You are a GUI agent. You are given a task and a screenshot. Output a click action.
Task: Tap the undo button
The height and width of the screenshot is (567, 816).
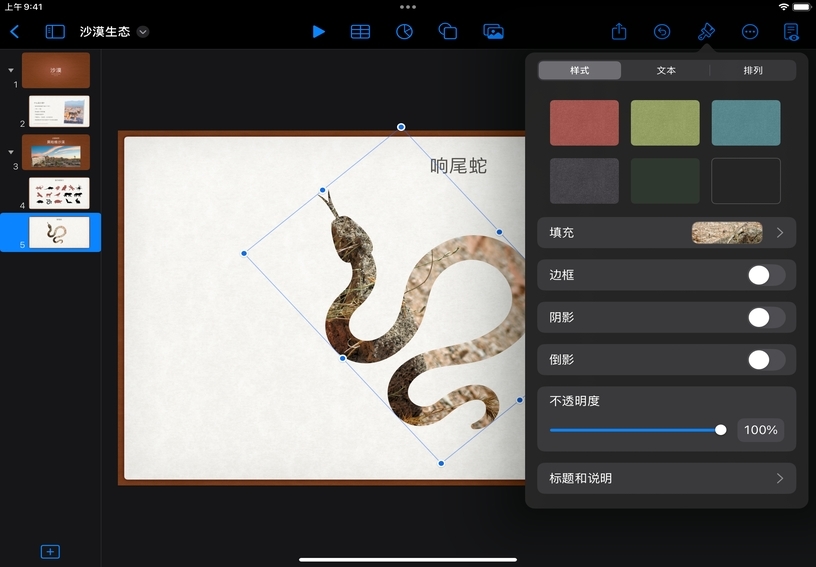coord(662,32)
